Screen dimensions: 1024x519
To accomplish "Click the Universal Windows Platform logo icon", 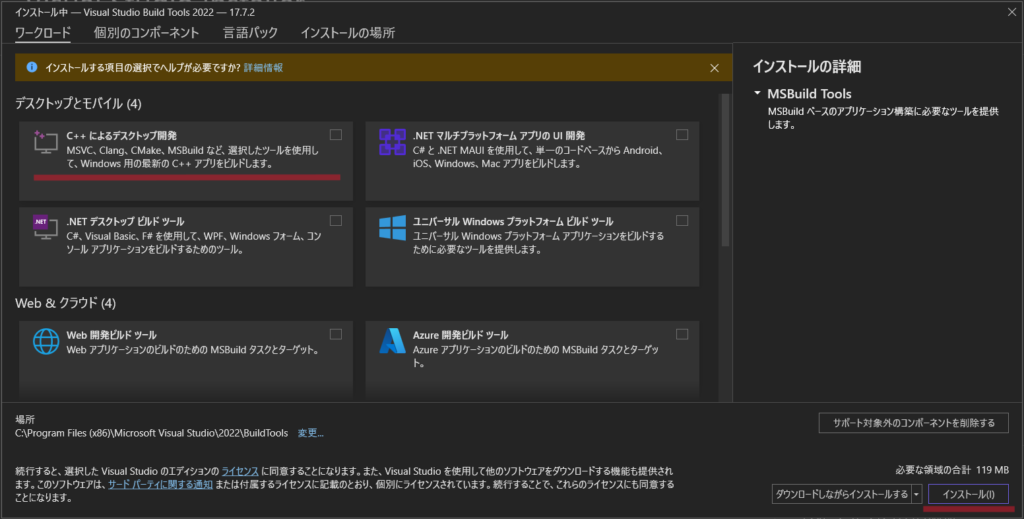I will (392, 228).
